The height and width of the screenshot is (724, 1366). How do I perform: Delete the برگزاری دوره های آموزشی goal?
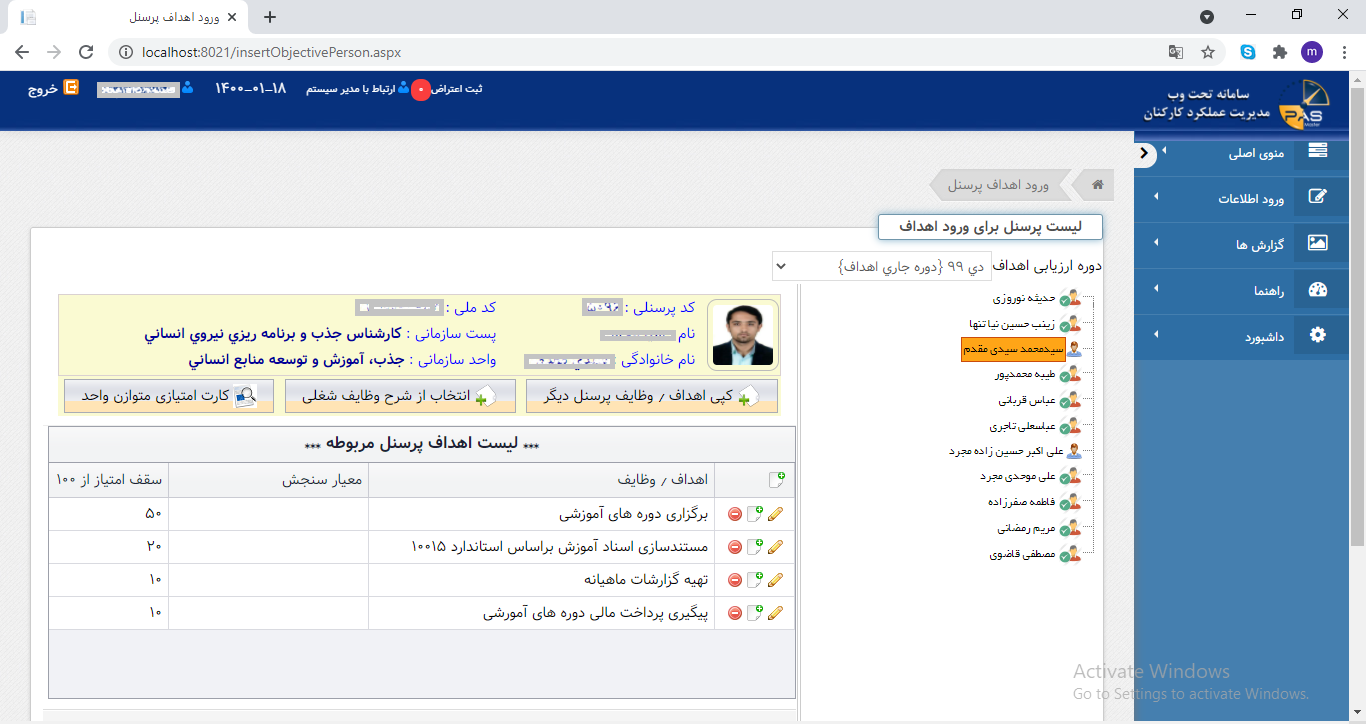[734, 514]
